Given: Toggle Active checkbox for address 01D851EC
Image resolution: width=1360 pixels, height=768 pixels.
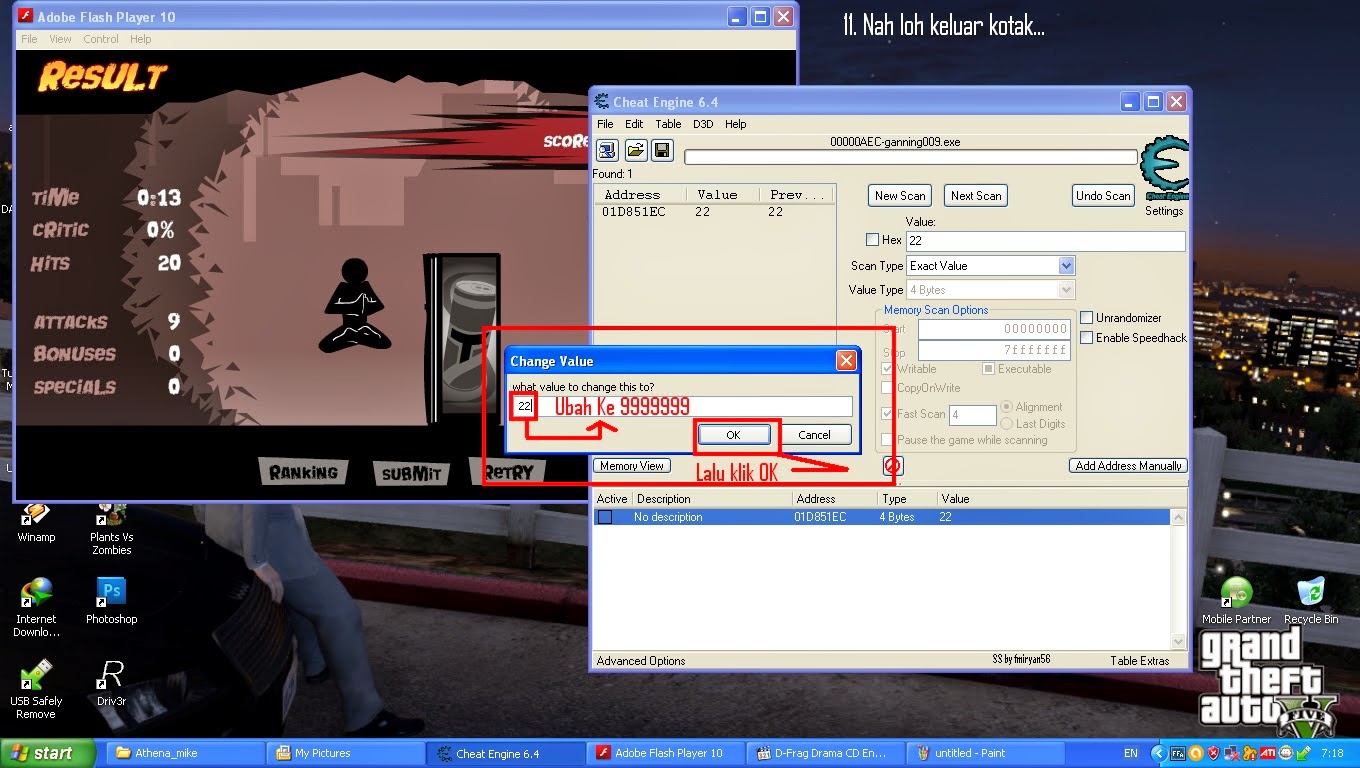Looking at the screenshot, I should click(x=605, y=517).
